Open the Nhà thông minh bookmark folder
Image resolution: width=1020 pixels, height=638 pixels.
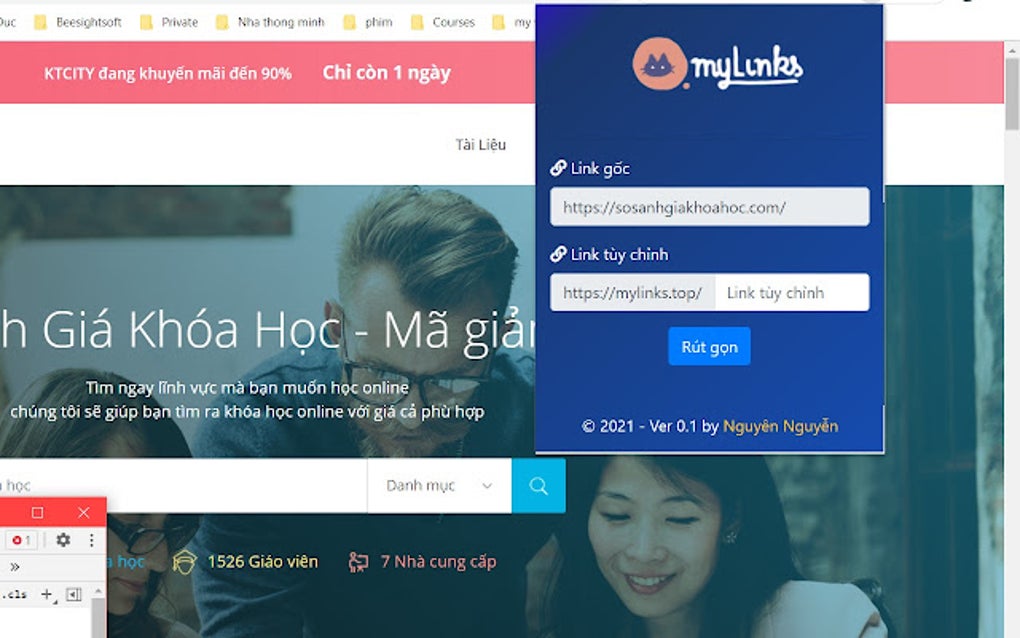[x=271, y=22]
